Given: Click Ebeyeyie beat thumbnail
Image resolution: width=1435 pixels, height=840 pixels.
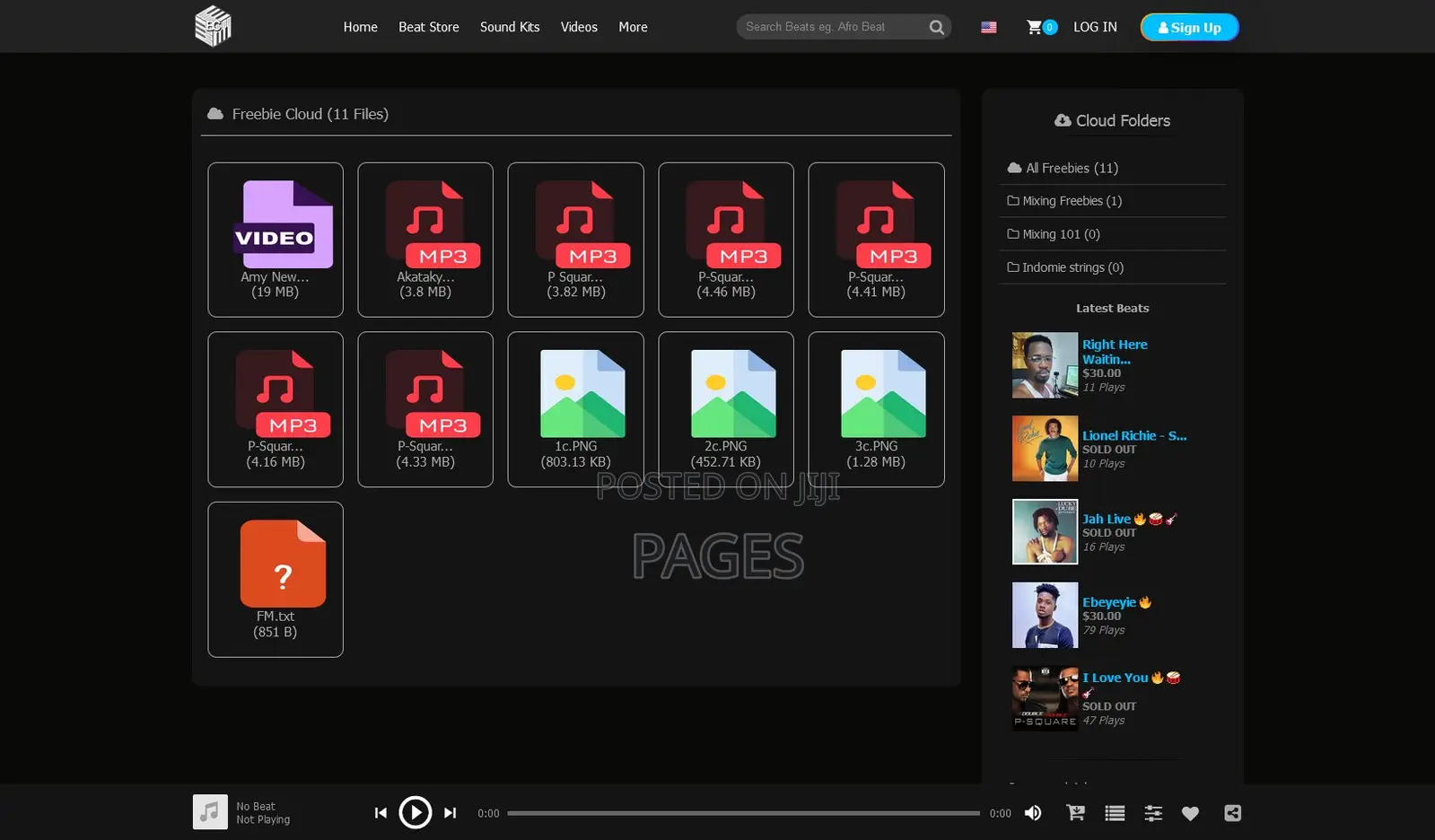Looking at the screenshot, I should 1045,615.
